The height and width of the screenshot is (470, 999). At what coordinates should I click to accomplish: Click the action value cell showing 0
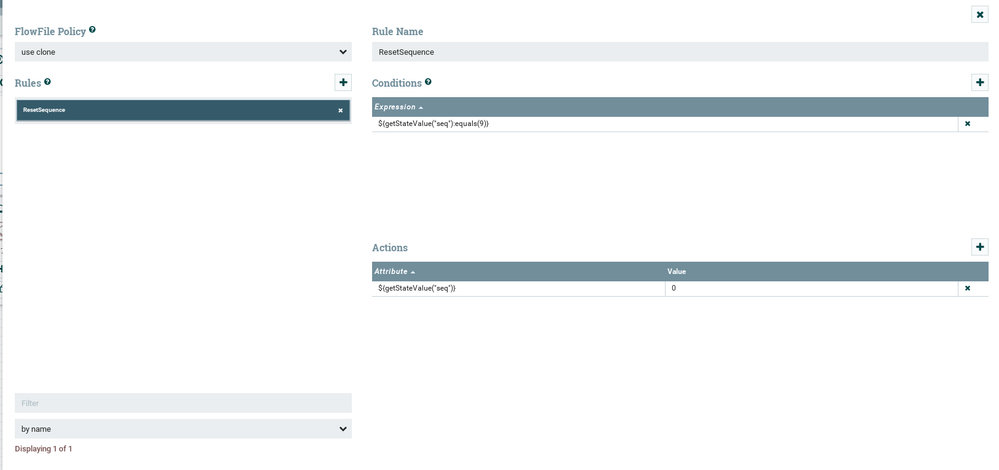810,288
